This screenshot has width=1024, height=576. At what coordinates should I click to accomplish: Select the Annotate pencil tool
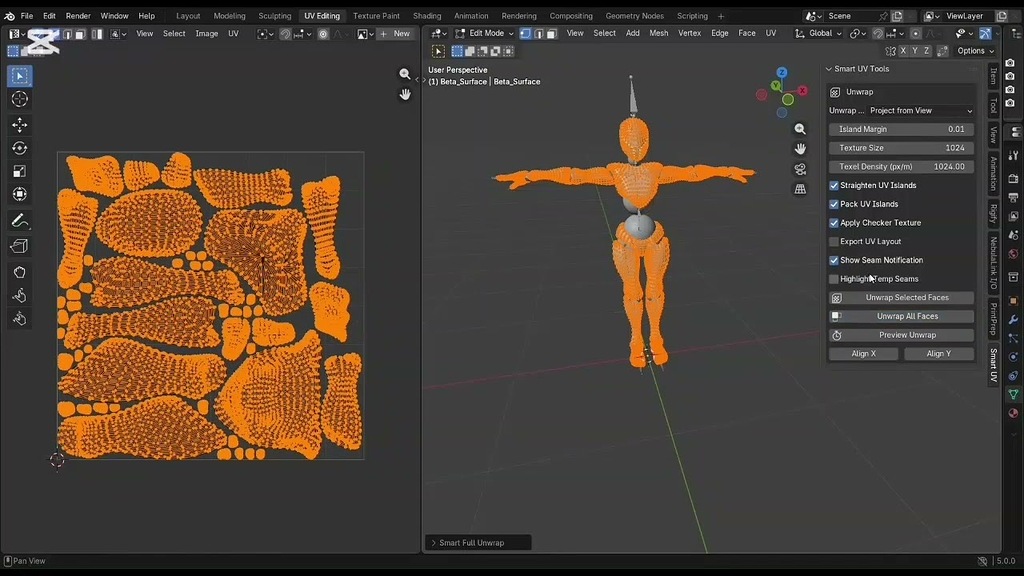[x=20, y=221]
